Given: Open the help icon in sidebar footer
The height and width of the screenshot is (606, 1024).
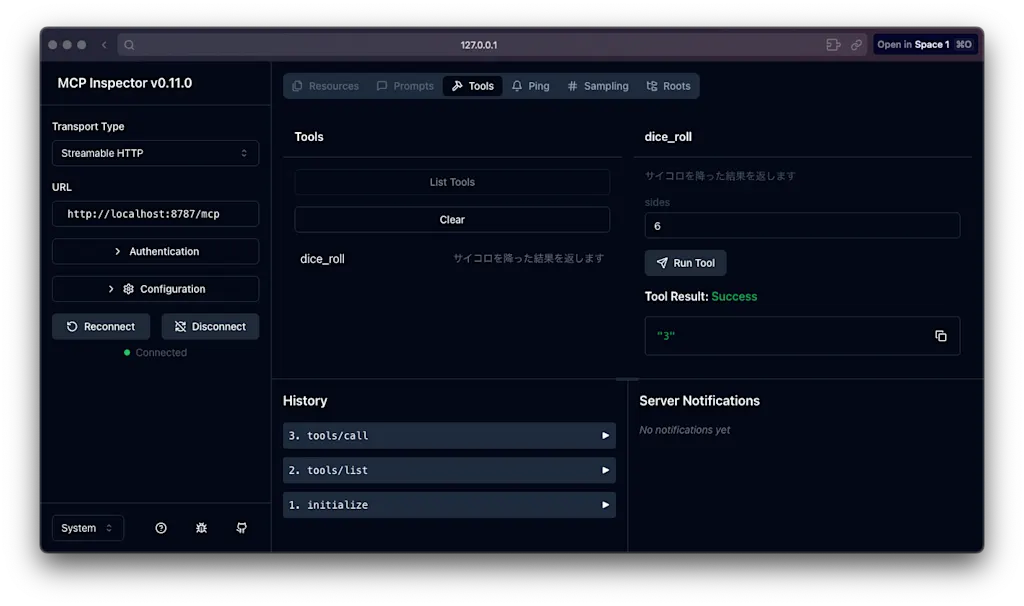Looking at the screenshot, I should [x=161, y=528].
